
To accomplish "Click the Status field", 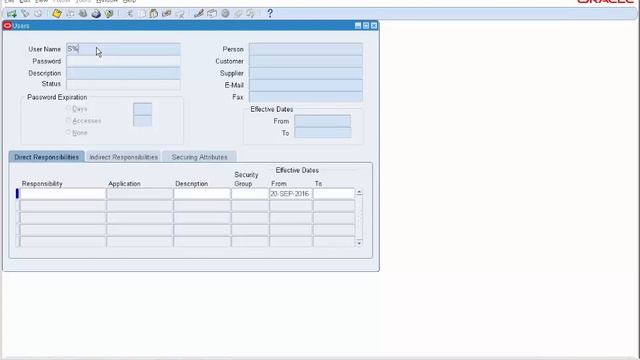I will 123,84.
